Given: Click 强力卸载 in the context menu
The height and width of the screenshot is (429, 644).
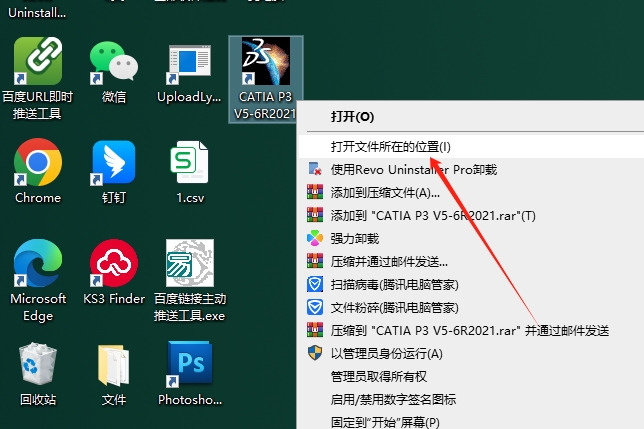Looking at the screenshot, I should point(355,239).
